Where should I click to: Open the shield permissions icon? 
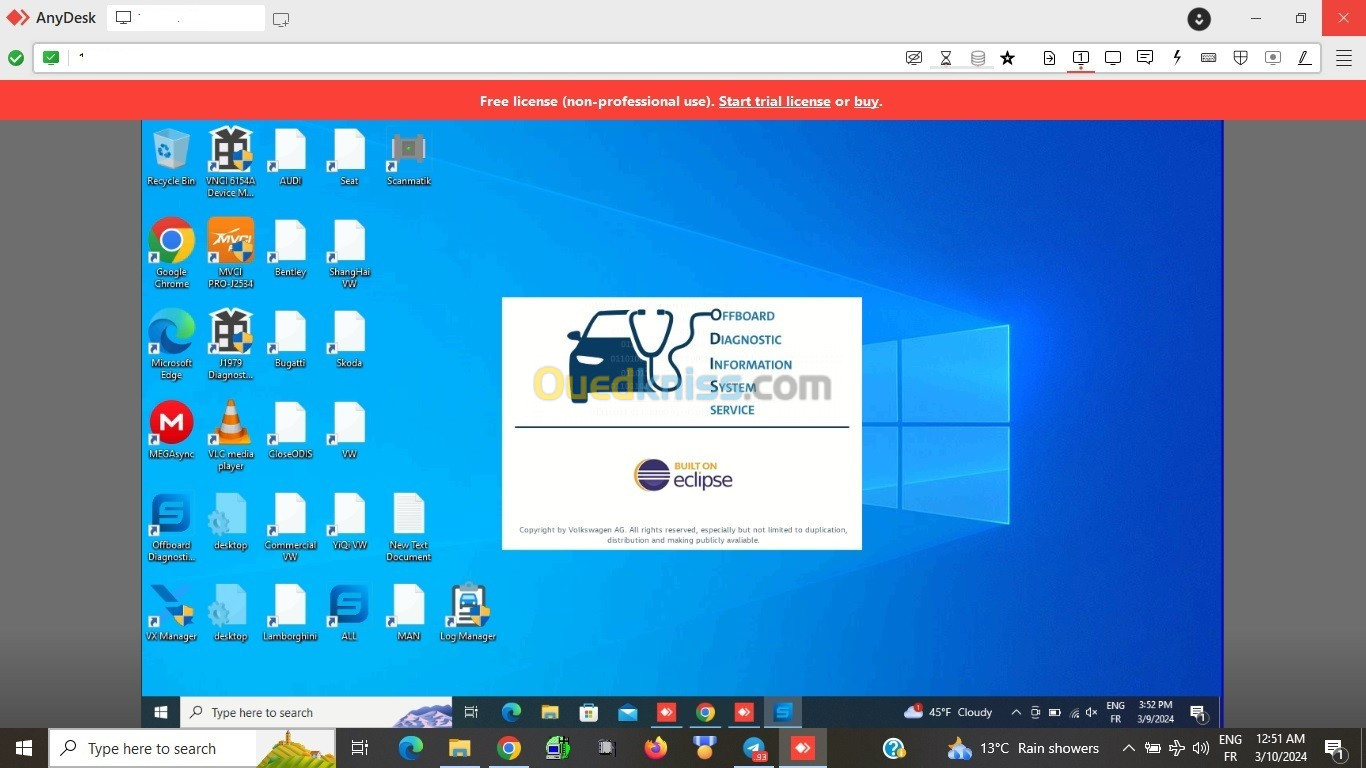[x=1241, y=58]
